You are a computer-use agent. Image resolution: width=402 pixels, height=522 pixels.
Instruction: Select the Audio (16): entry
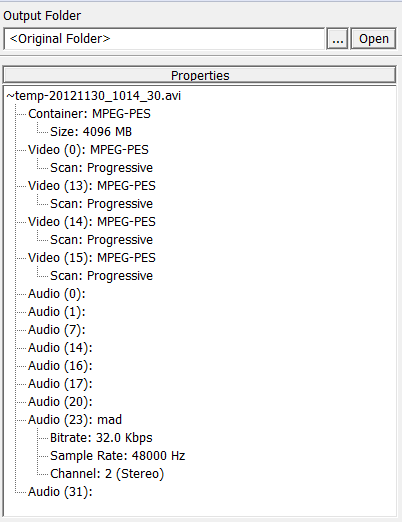pyautogui.click(x=60, y=366)
